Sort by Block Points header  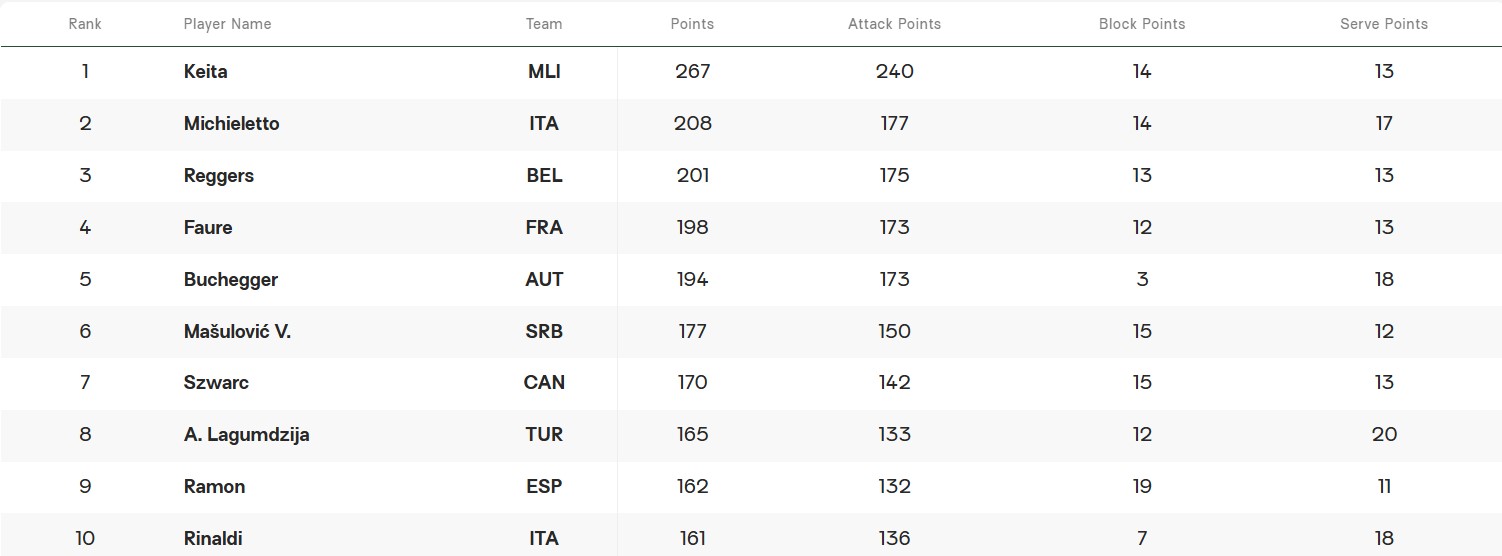1142,24
